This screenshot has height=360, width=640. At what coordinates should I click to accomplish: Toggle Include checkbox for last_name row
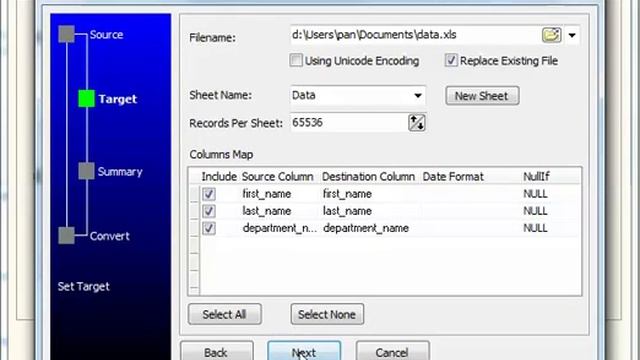click(209, 211)
